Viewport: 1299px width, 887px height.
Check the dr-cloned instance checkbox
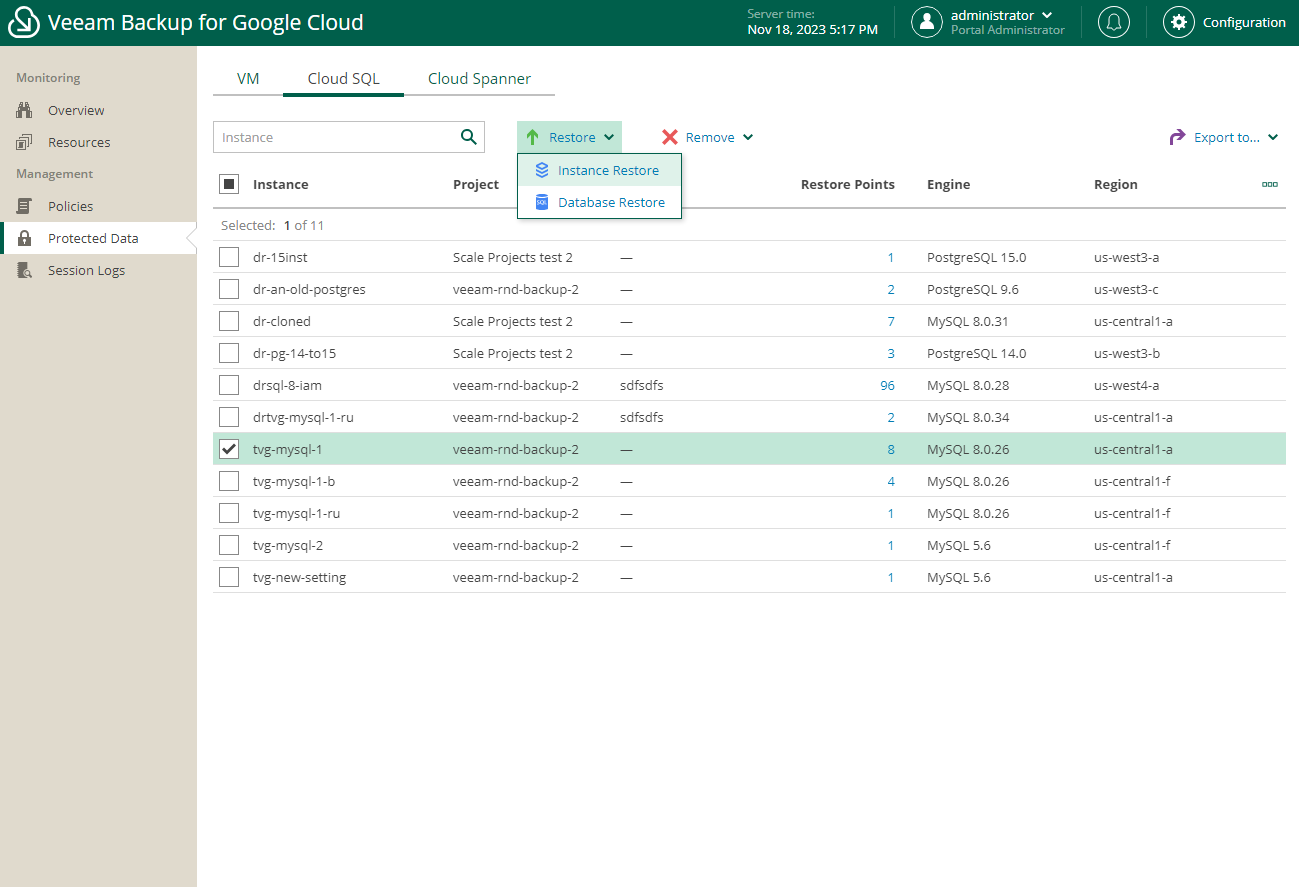click(229, 321)
